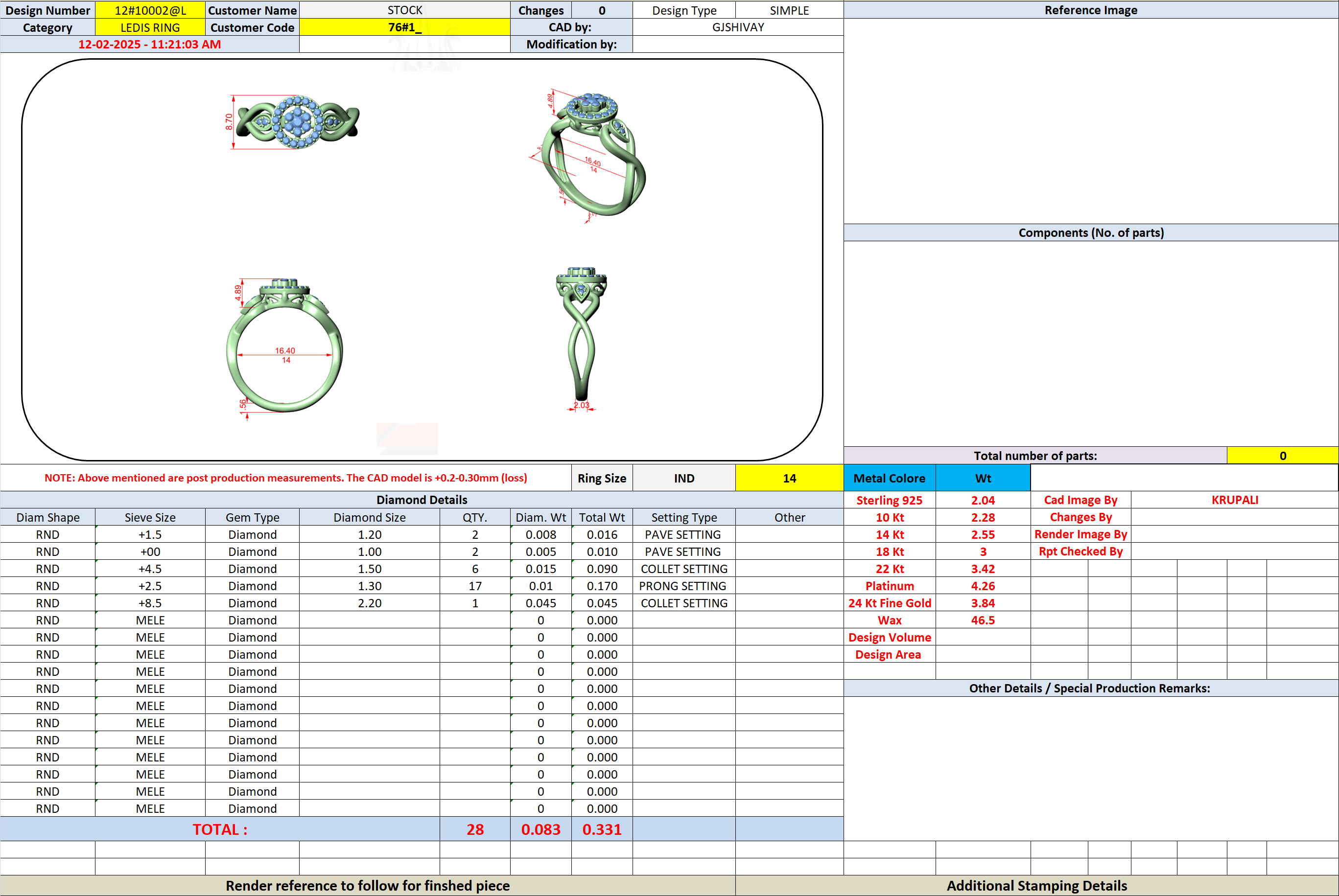Screen dimensions: 1339x896
Task: Select the customer code cell 76#1_
Action: click(x=405, y=27)
